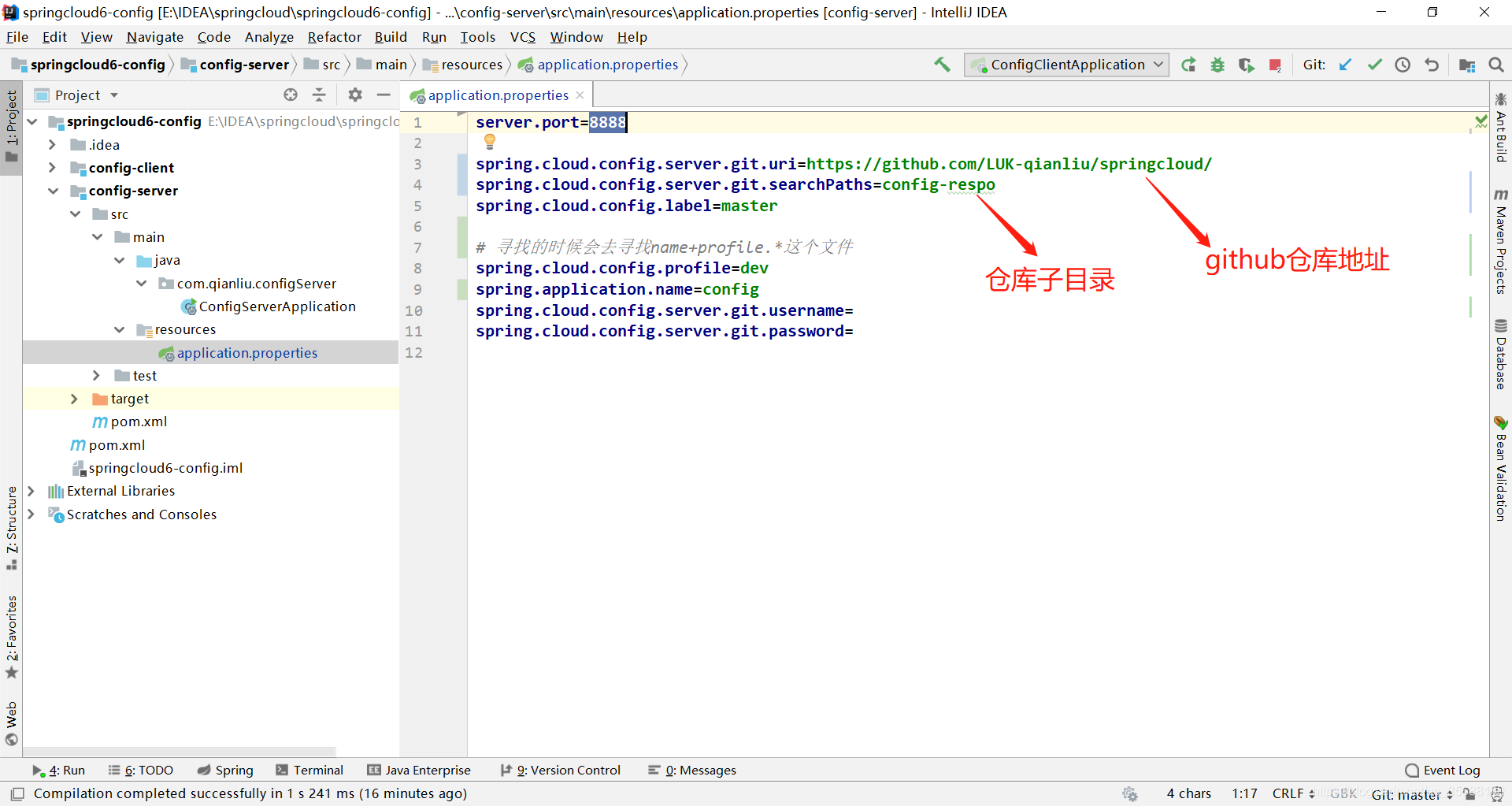
Task: Open Project Structure icon in toolbar
Action: click(1467, 65)
